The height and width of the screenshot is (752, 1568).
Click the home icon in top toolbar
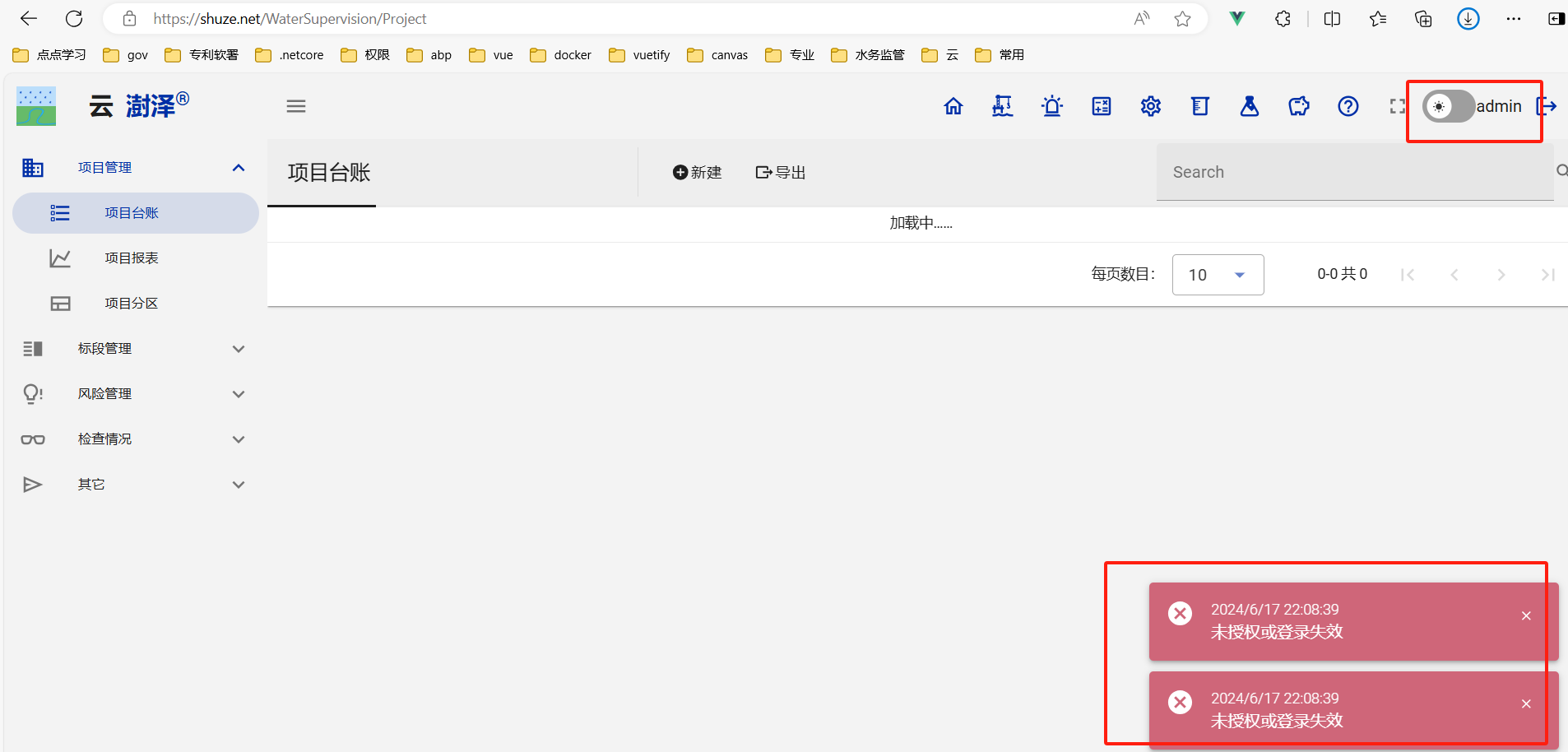coord(953,106)
